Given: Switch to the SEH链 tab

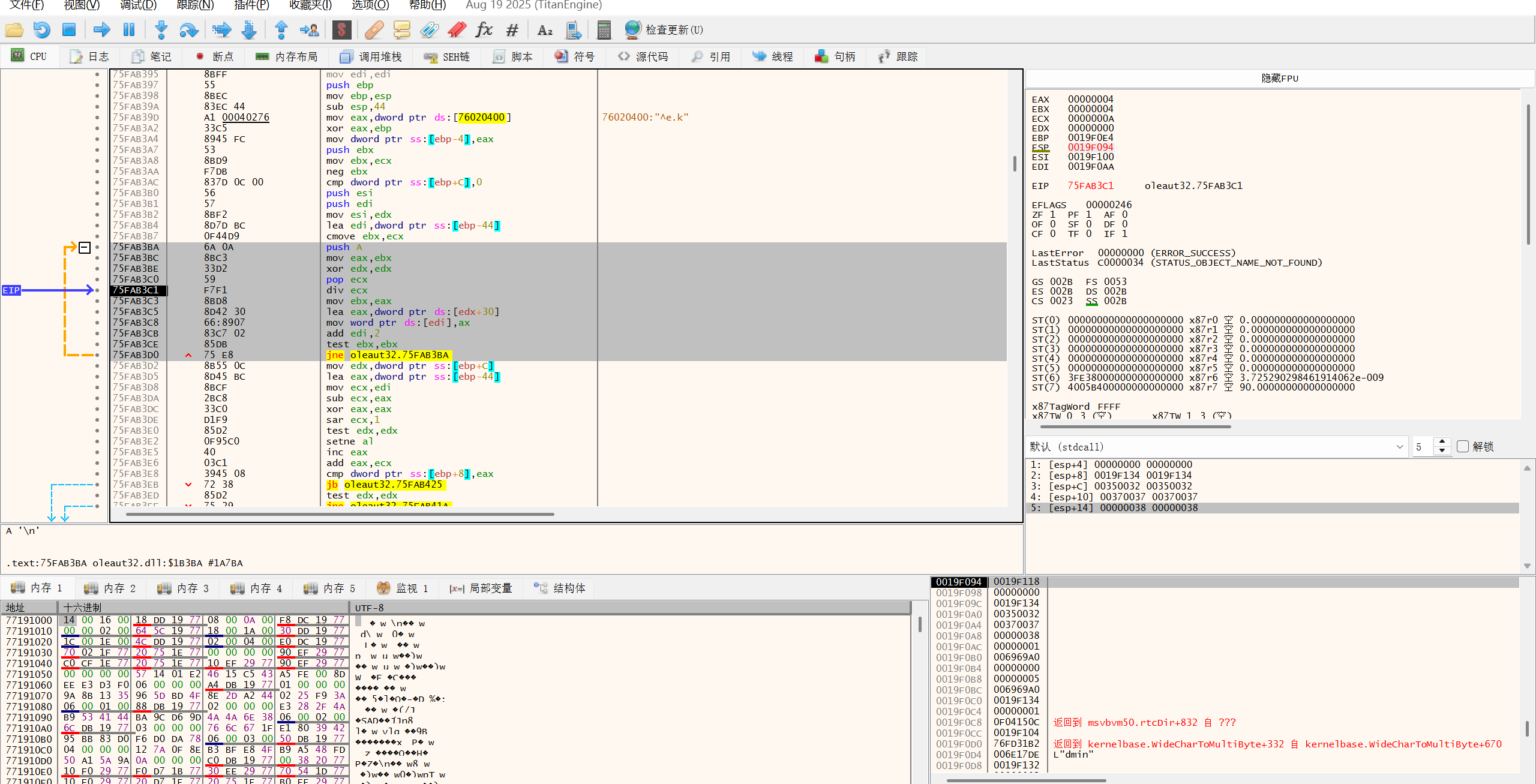Looking at the screenshot, I should pos(447,56).
